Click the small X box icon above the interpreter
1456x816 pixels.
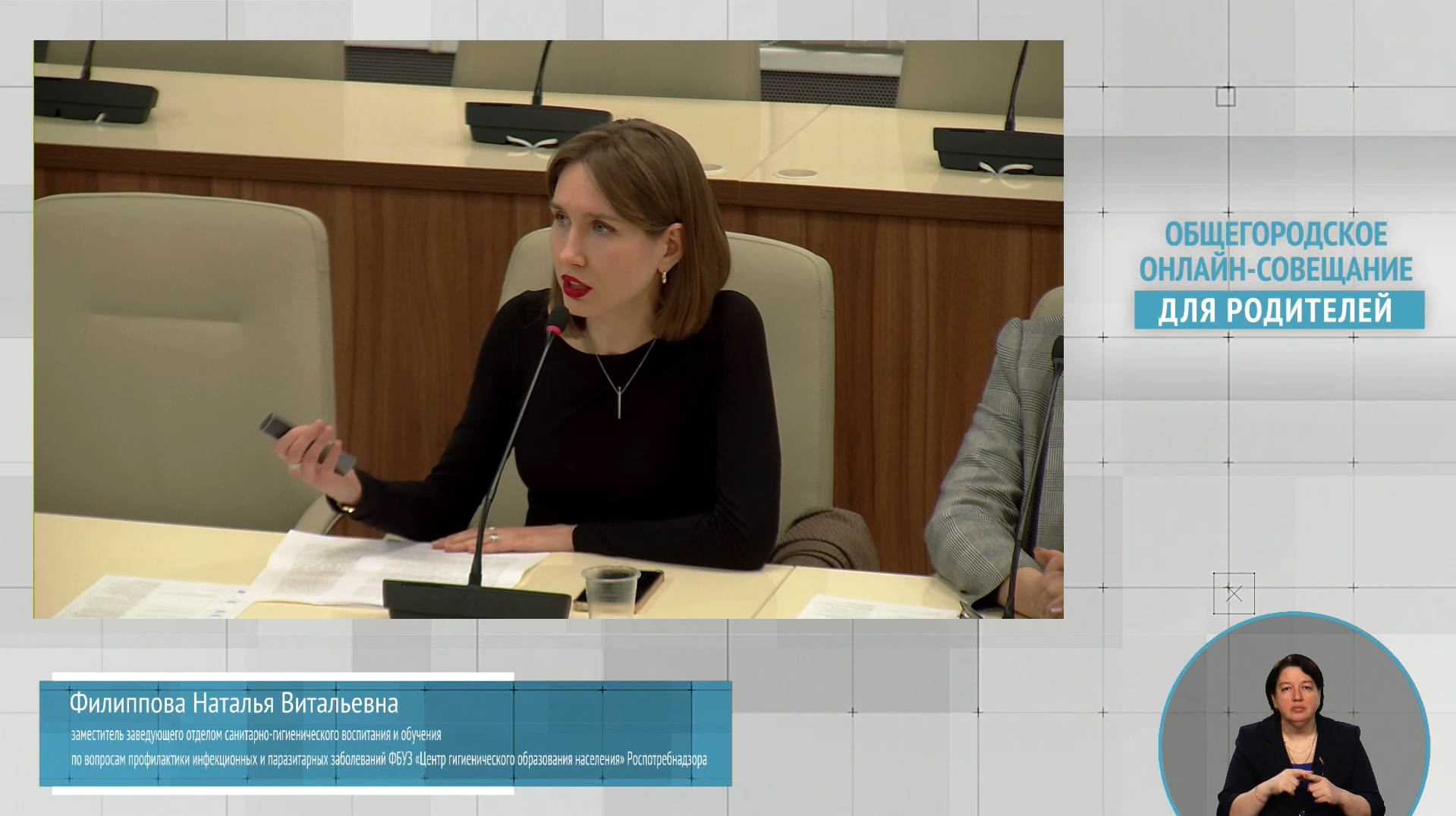click(x=1234, y=594)
